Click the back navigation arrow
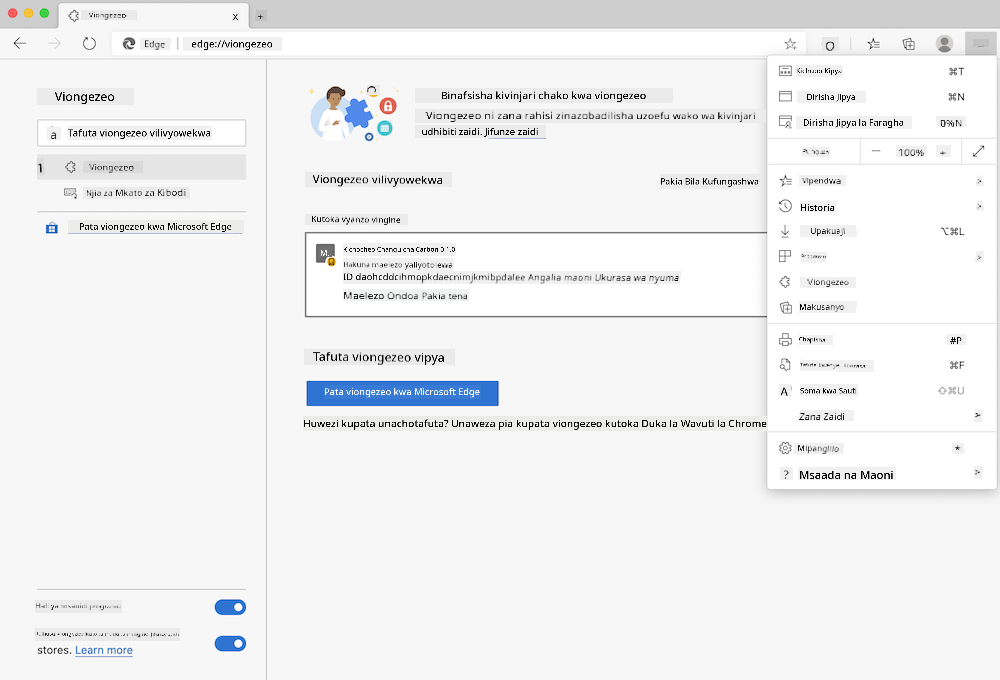The image size is (1000, 680). point(18,43)
